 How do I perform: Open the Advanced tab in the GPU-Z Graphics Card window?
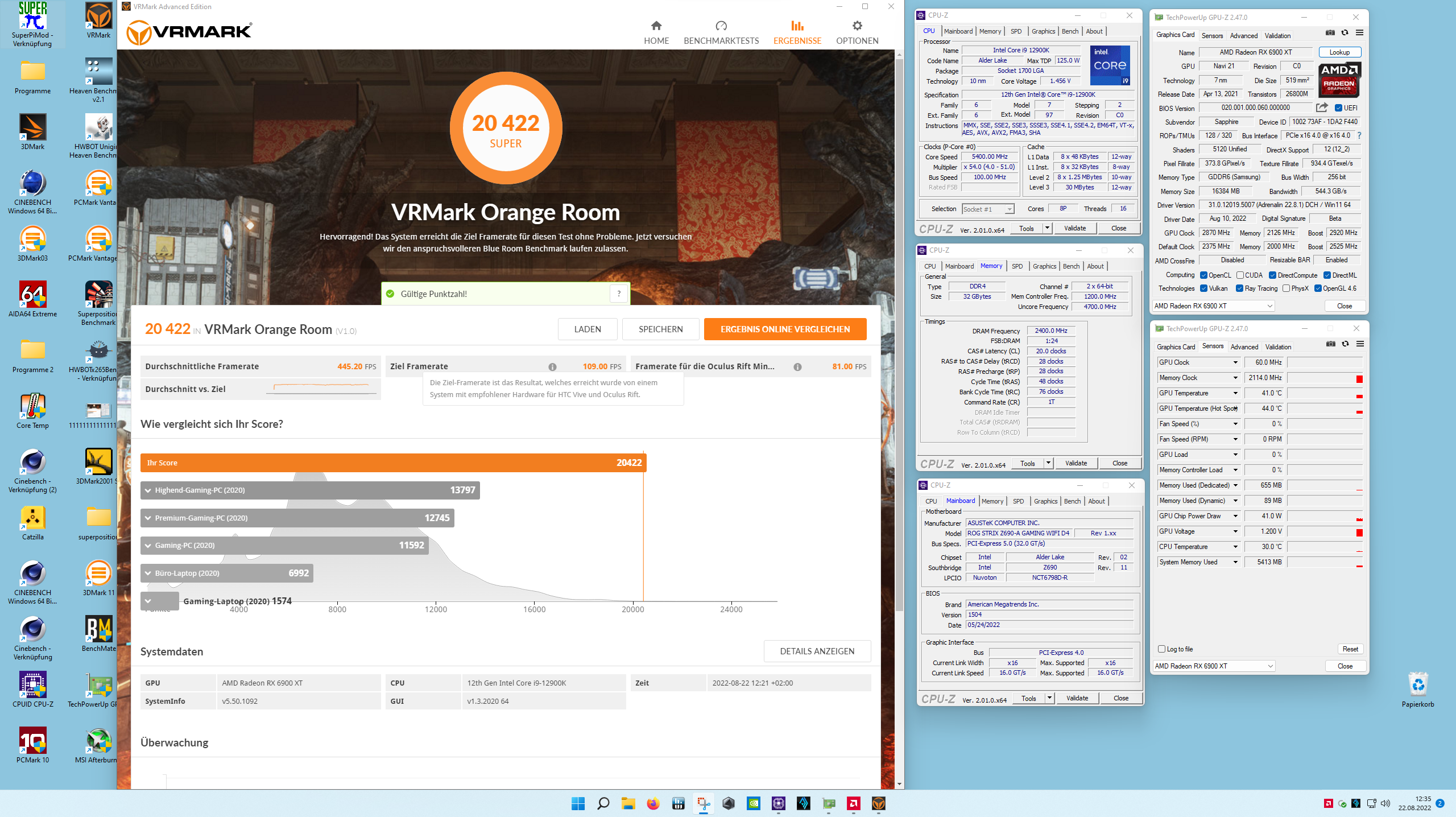click(1244, 35)
